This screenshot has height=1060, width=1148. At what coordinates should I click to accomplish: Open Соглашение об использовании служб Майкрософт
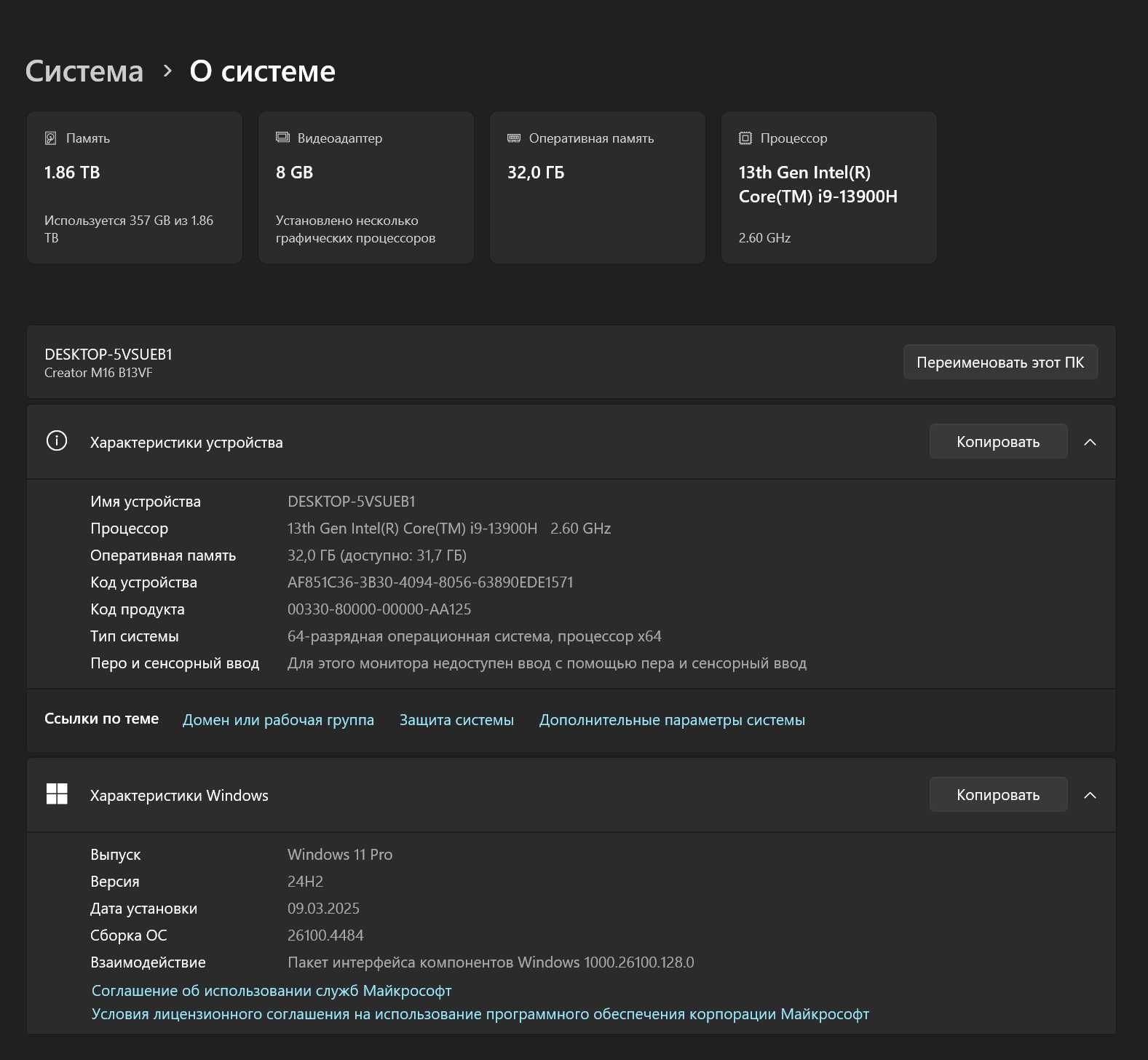point(272,991)
